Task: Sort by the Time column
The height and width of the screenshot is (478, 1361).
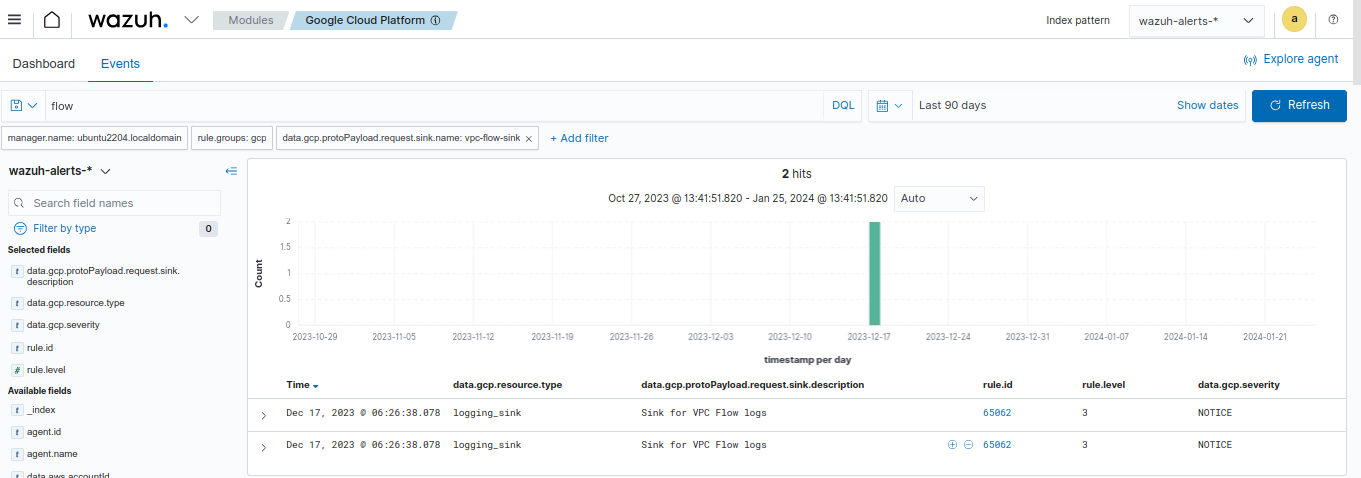Action: coord(302,385)
